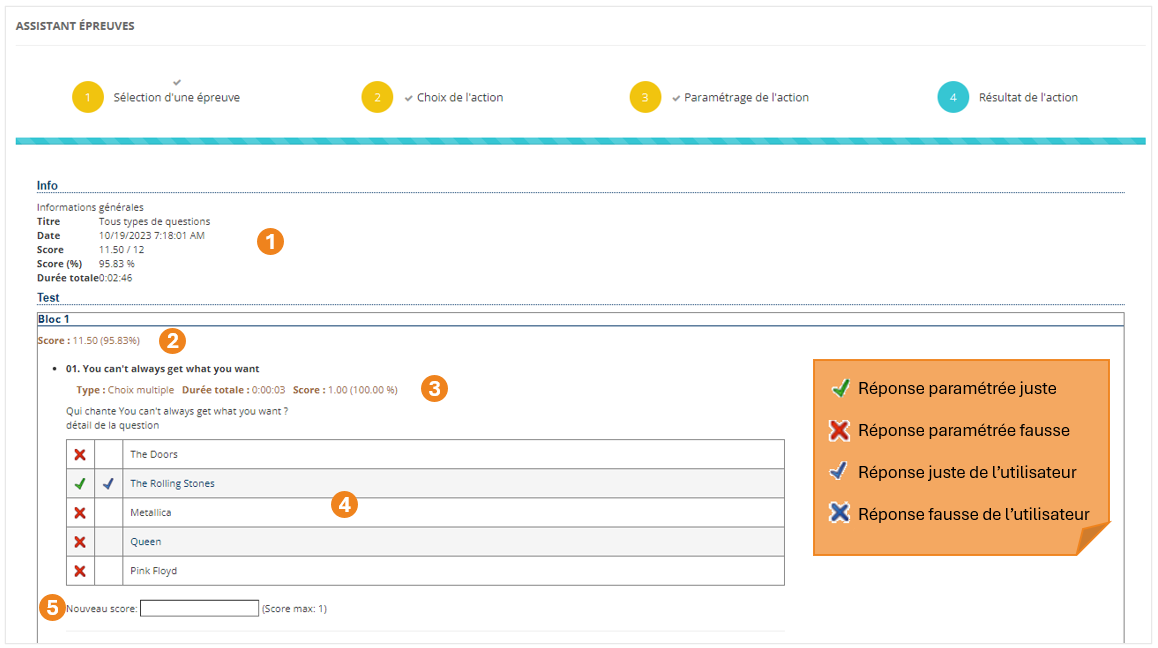Open Paramétrage de l'action step
Image resolution: width=1158 pixels, height=648 pixels.
click(746, 98)
